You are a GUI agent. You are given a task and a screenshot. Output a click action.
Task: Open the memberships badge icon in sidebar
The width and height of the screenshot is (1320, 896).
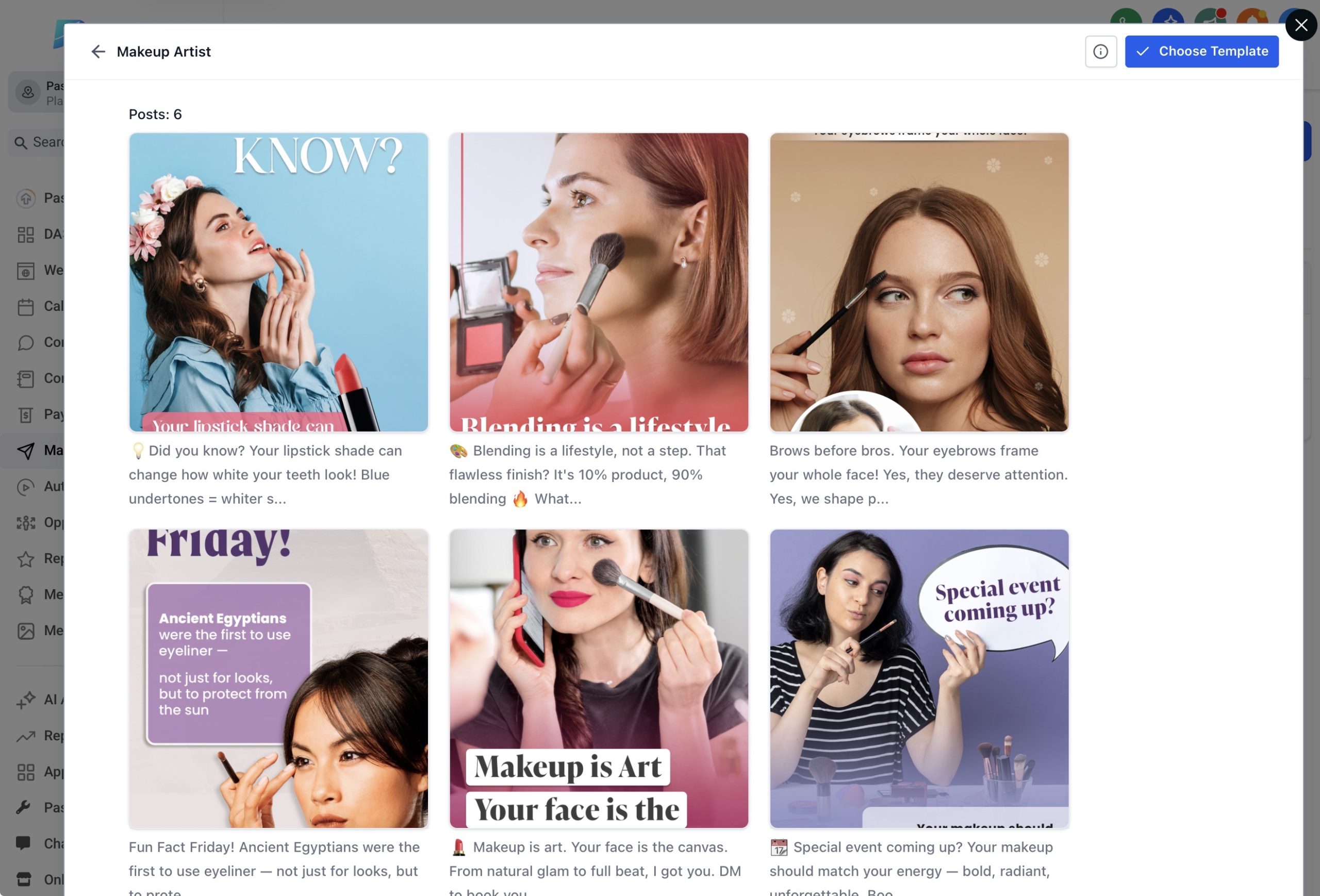coord(26,595)
